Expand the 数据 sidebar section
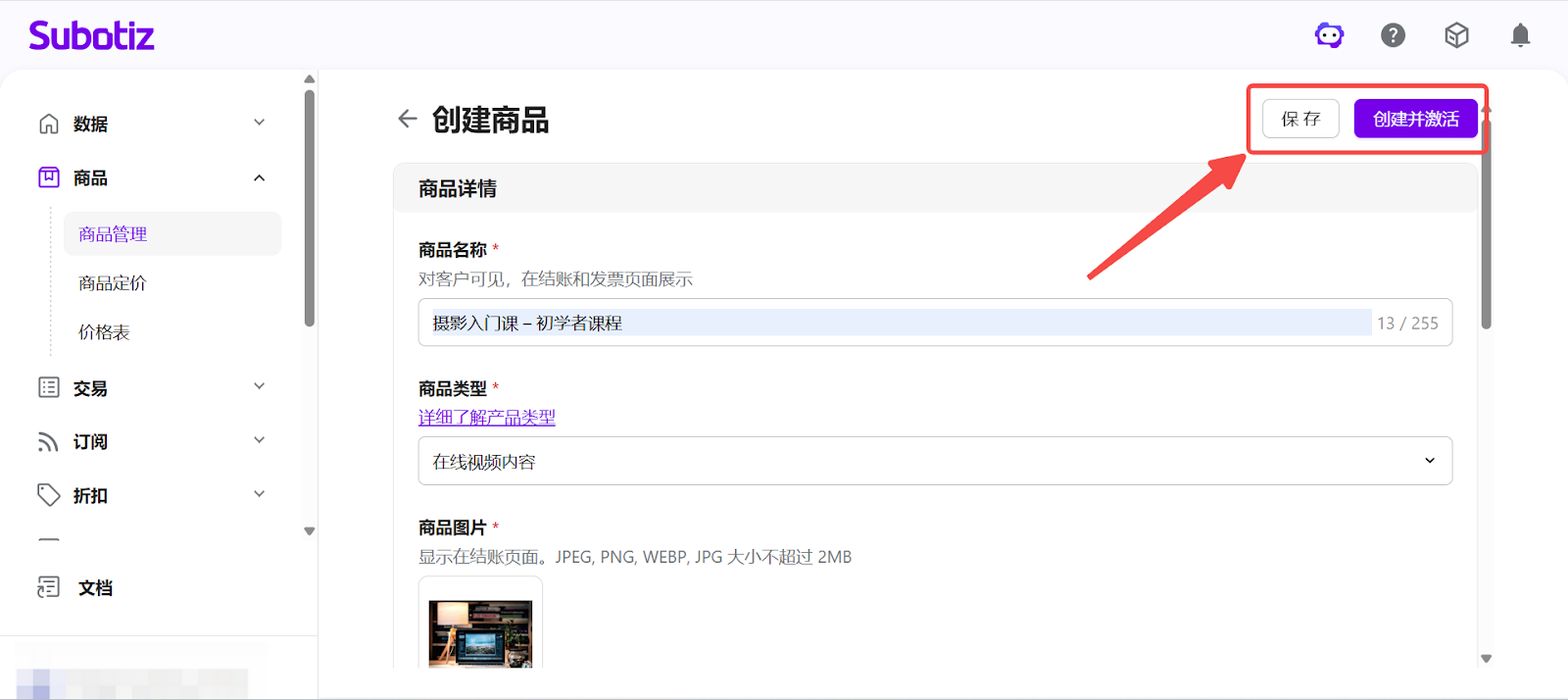The height and width of the screenshot is (700, 1568). (259, 124)
